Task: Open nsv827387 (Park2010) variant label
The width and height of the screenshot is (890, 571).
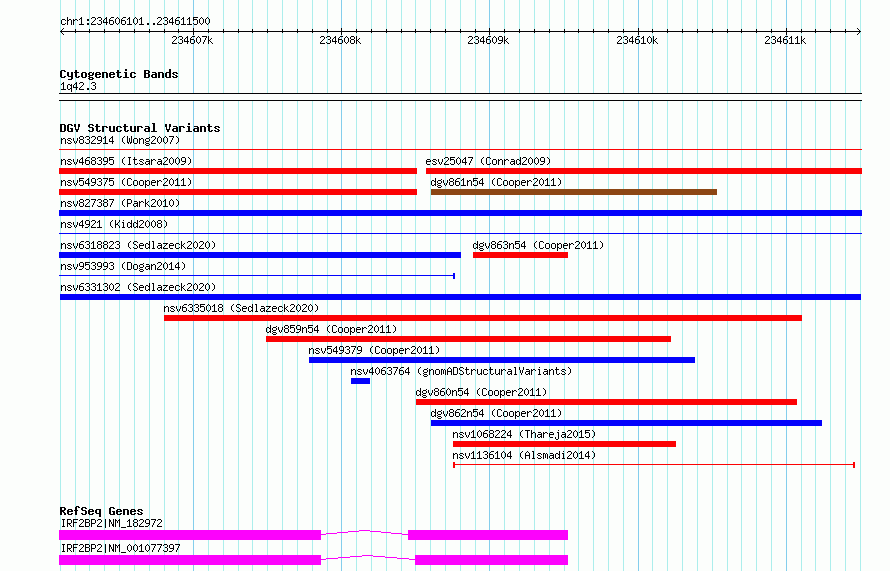Action: click(120, 203)
